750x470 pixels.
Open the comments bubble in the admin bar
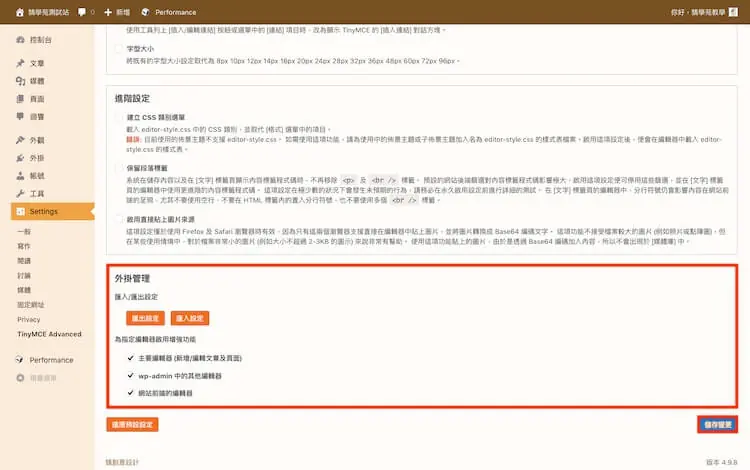82,12
